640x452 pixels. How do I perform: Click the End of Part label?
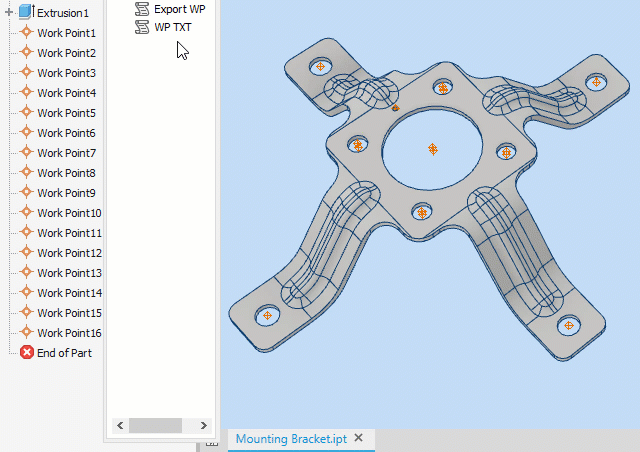pos(64,353)
